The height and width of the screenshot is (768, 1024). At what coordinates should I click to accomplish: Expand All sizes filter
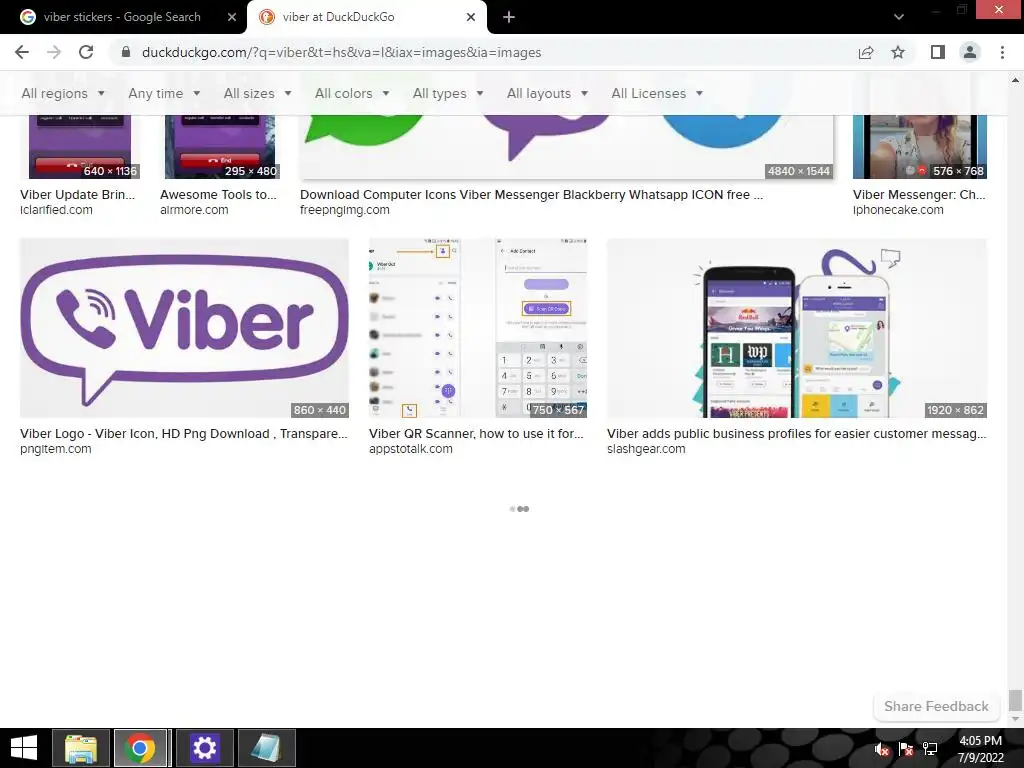[x=257, y=93]
